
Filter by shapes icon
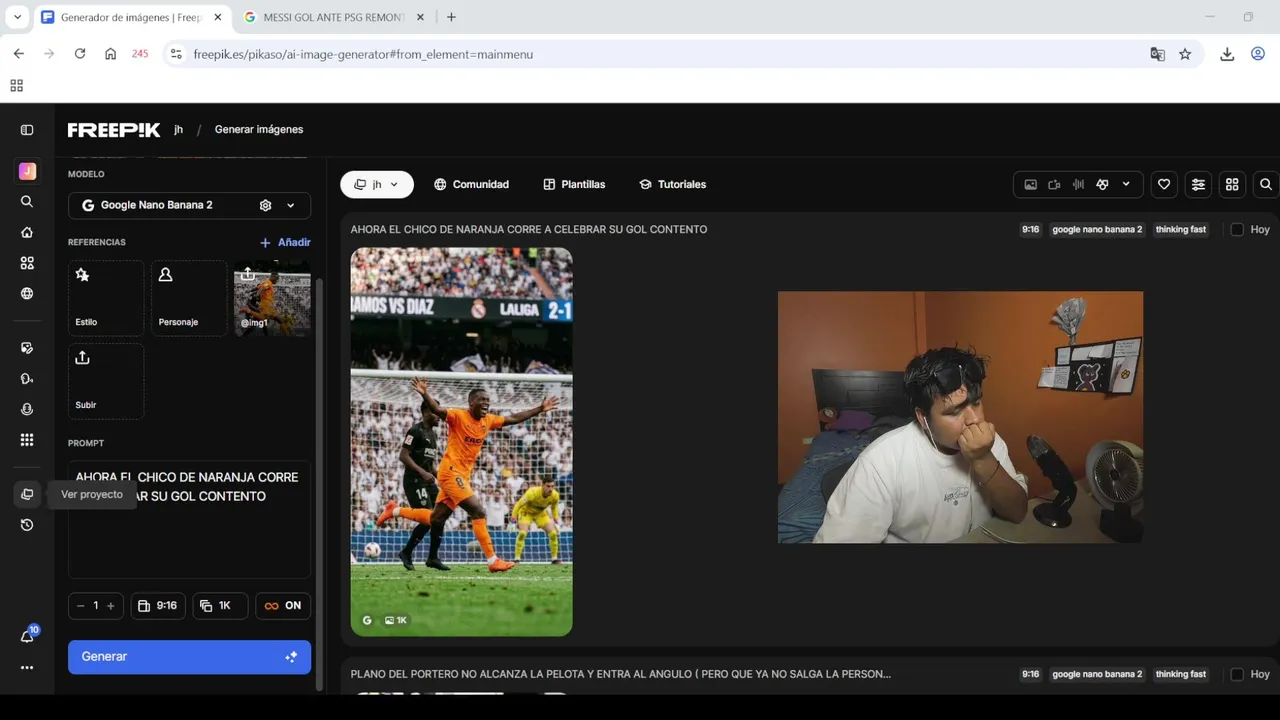[x=1102, y=184]
